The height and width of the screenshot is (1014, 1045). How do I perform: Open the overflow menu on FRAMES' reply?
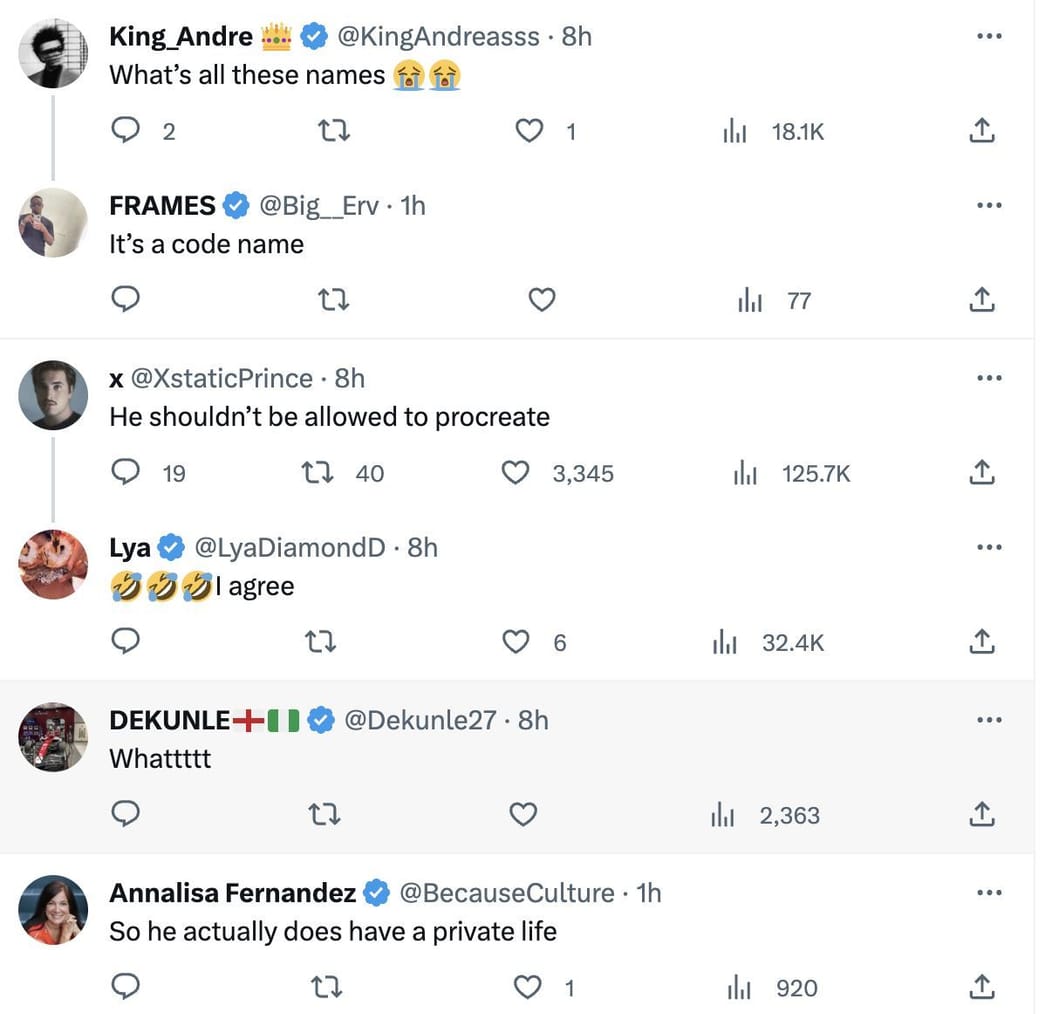tap(989, 205)
